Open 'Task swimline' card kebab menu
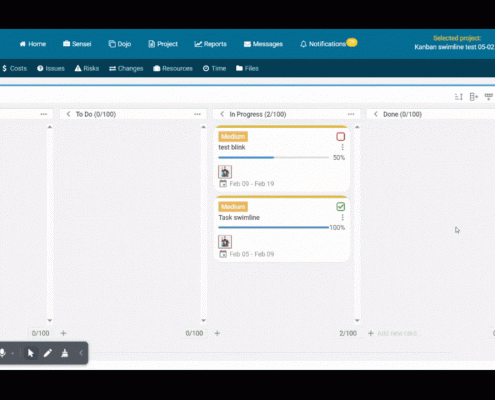 coord(342,217)
